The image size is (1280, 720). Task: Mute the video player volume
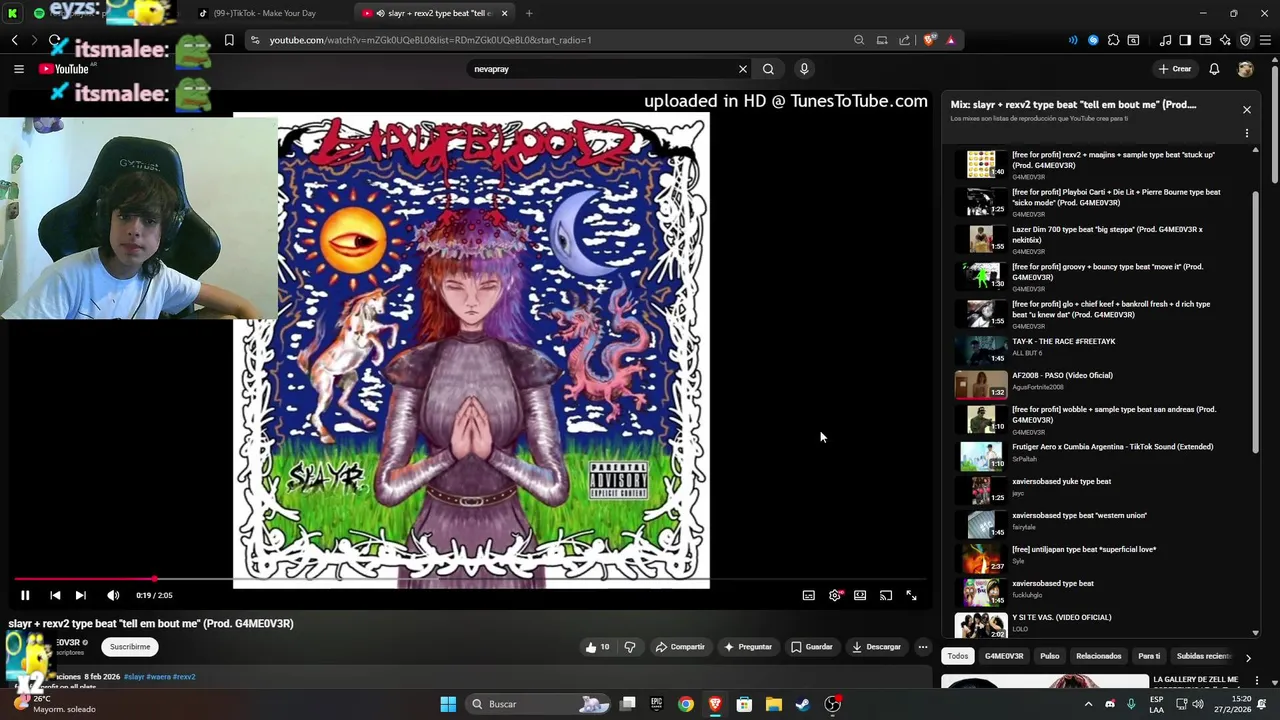(113, 595)
